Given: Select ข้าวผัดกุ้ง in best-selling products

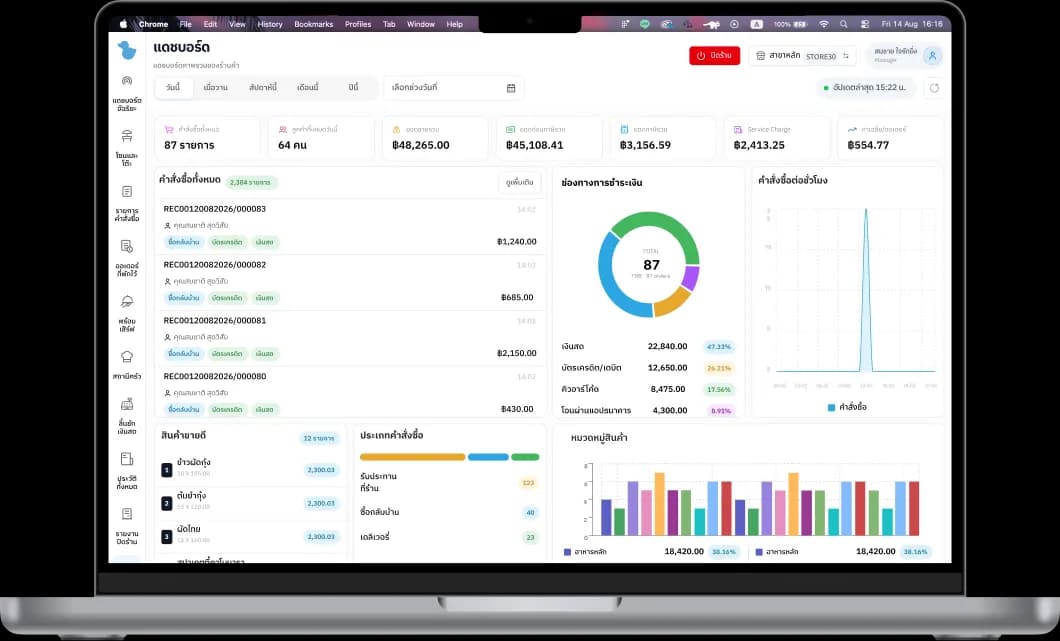Looking at the screenshot, I should [250, 469].
